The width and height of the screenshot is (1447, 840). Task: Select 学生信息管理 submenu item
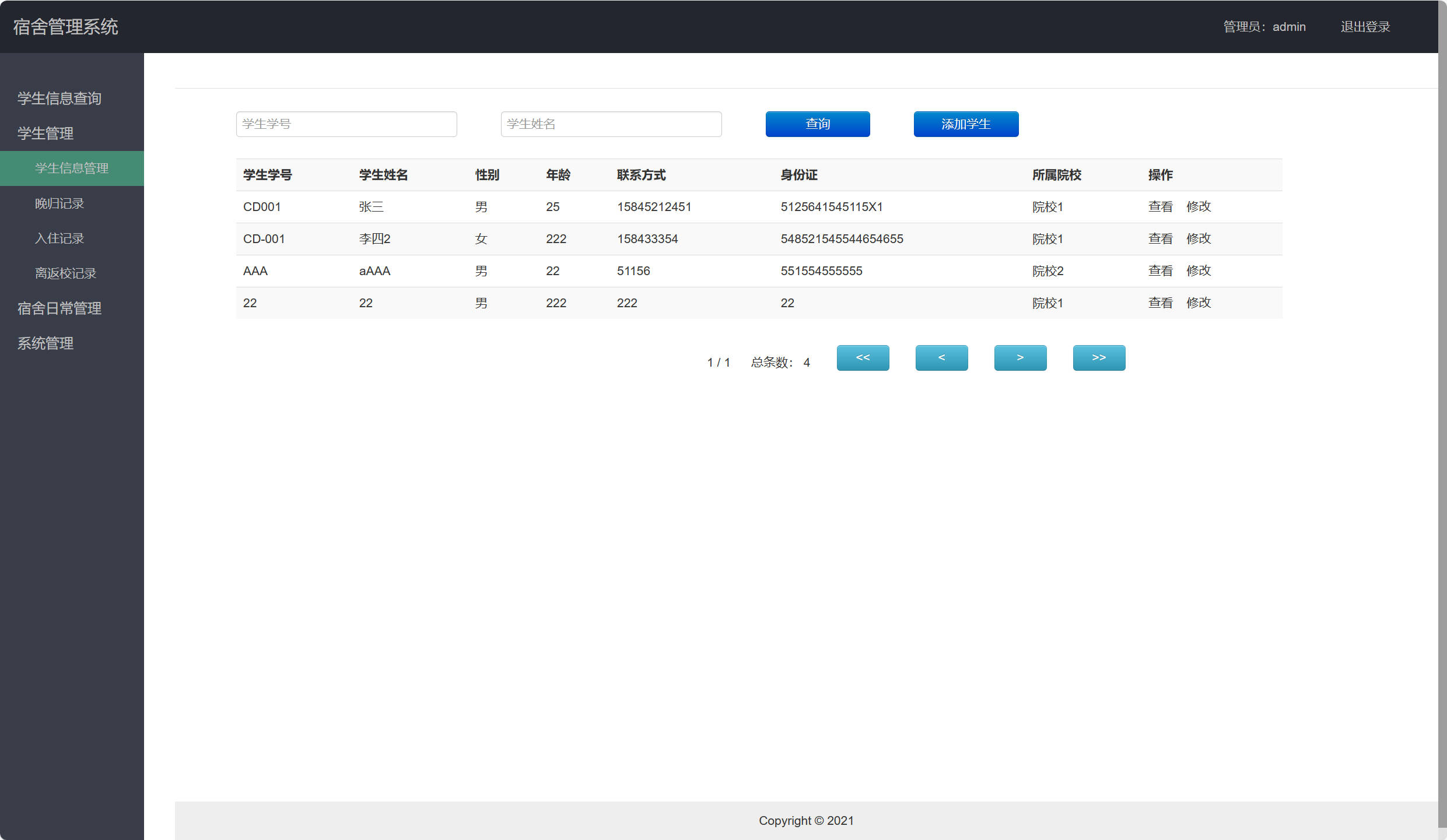(x=72, y=168)
